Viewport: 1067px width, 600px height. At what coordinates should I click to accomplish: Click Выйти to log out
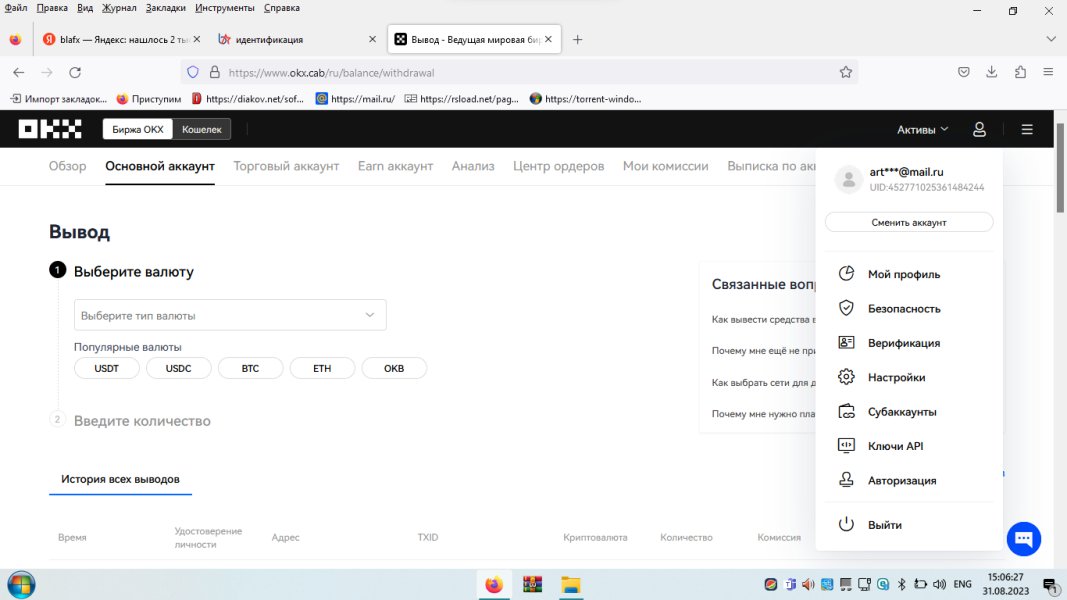885,524
